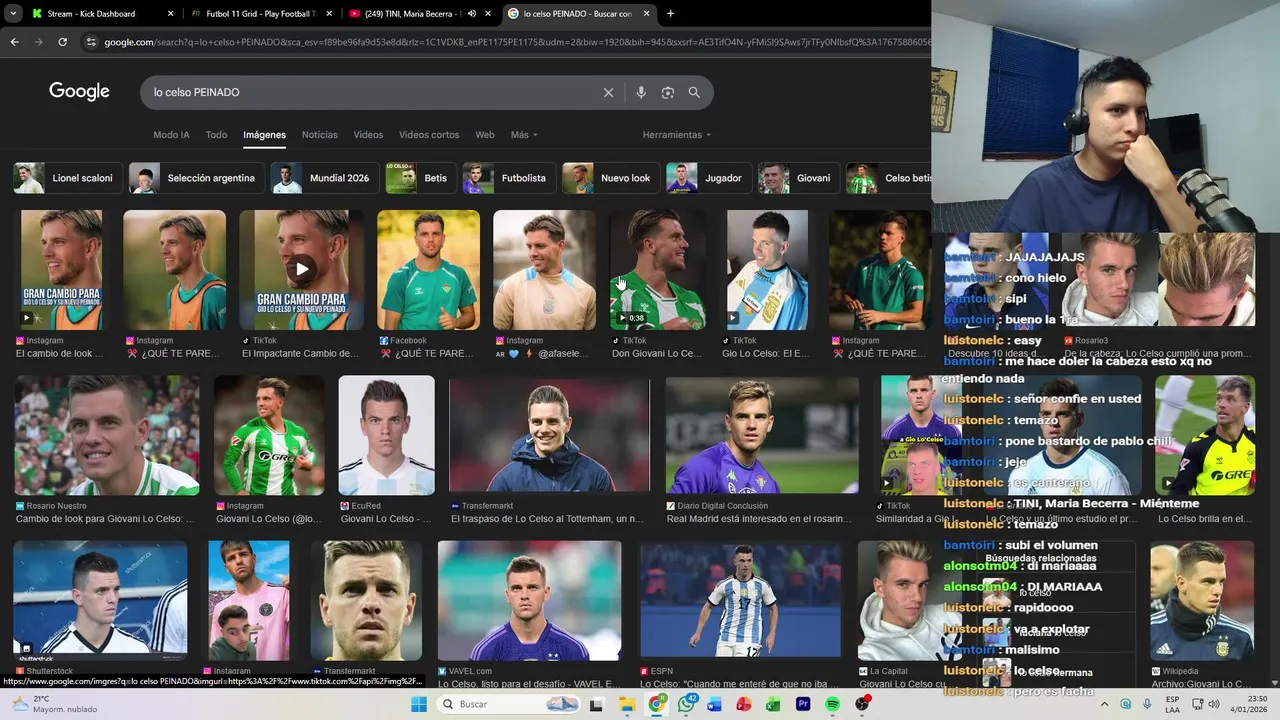Select the Jugador filter chip
The image size is (1280, 720).
click(709, 178)
